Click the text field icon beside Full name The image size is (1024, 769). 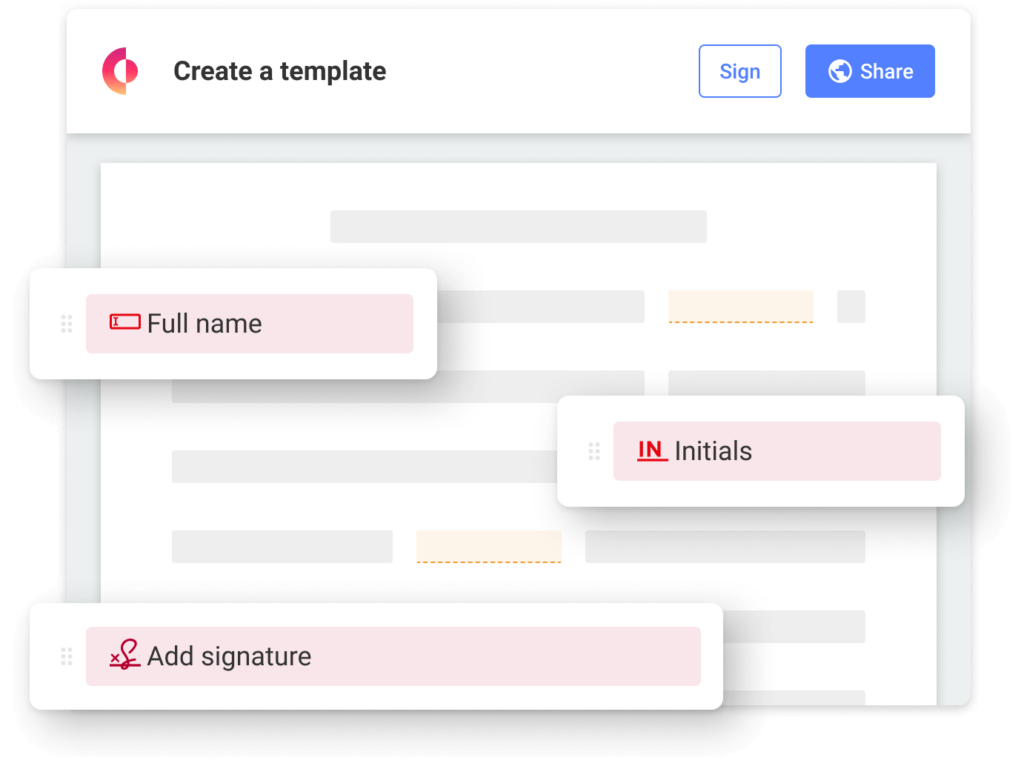point(125,322)
